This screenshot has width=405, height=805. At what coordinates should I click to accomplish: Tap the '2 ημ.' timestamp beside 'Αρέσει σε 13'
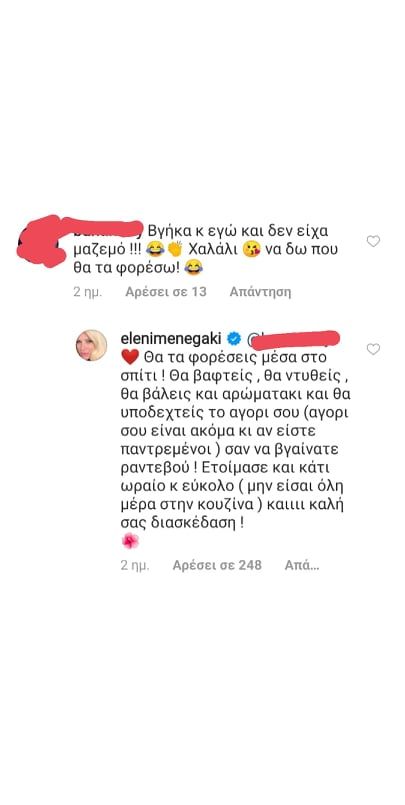pyautogui.click(x=88, y=292)
